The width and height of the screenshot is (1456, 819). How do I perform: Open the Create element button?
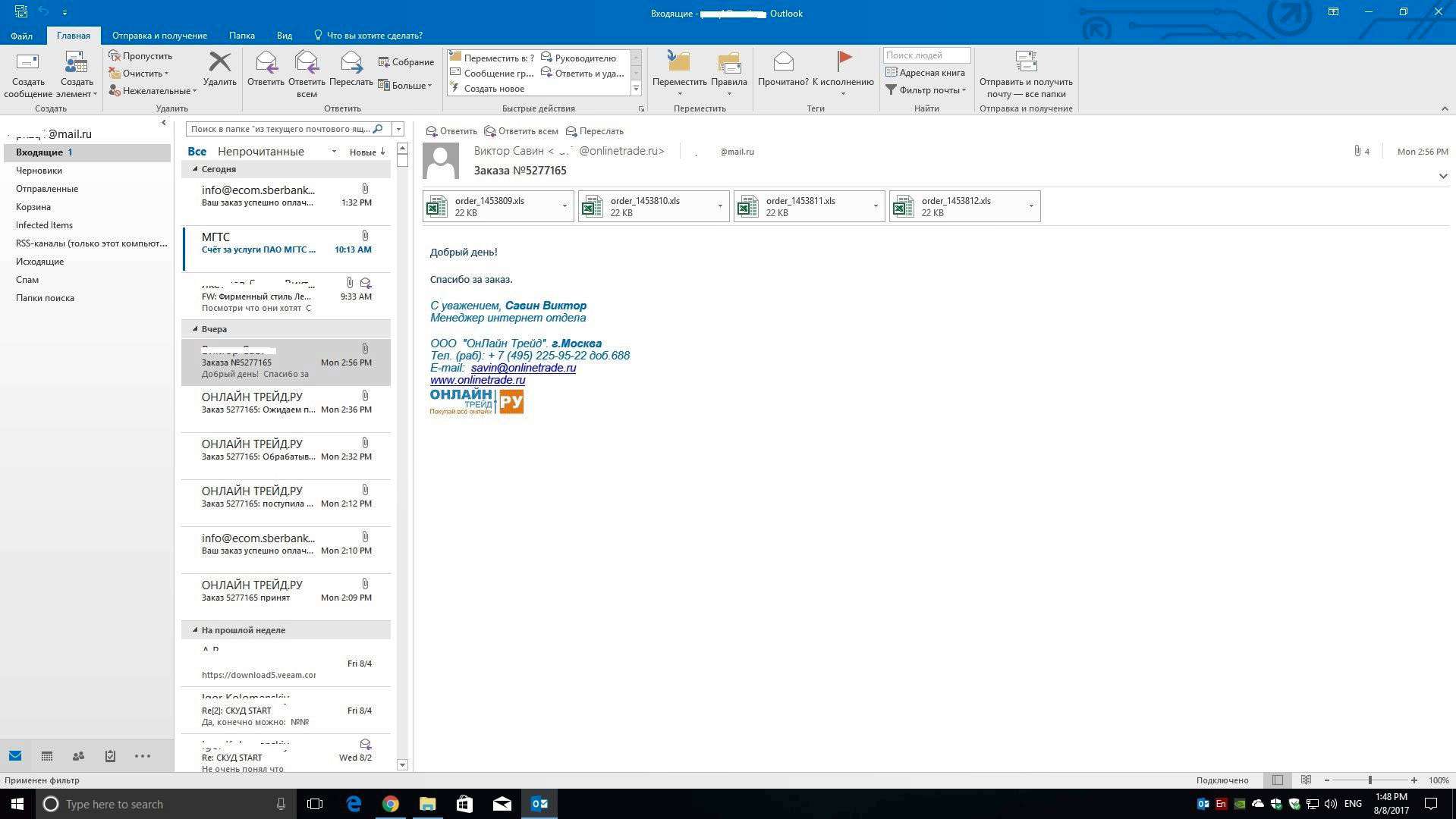coord(76,75)
